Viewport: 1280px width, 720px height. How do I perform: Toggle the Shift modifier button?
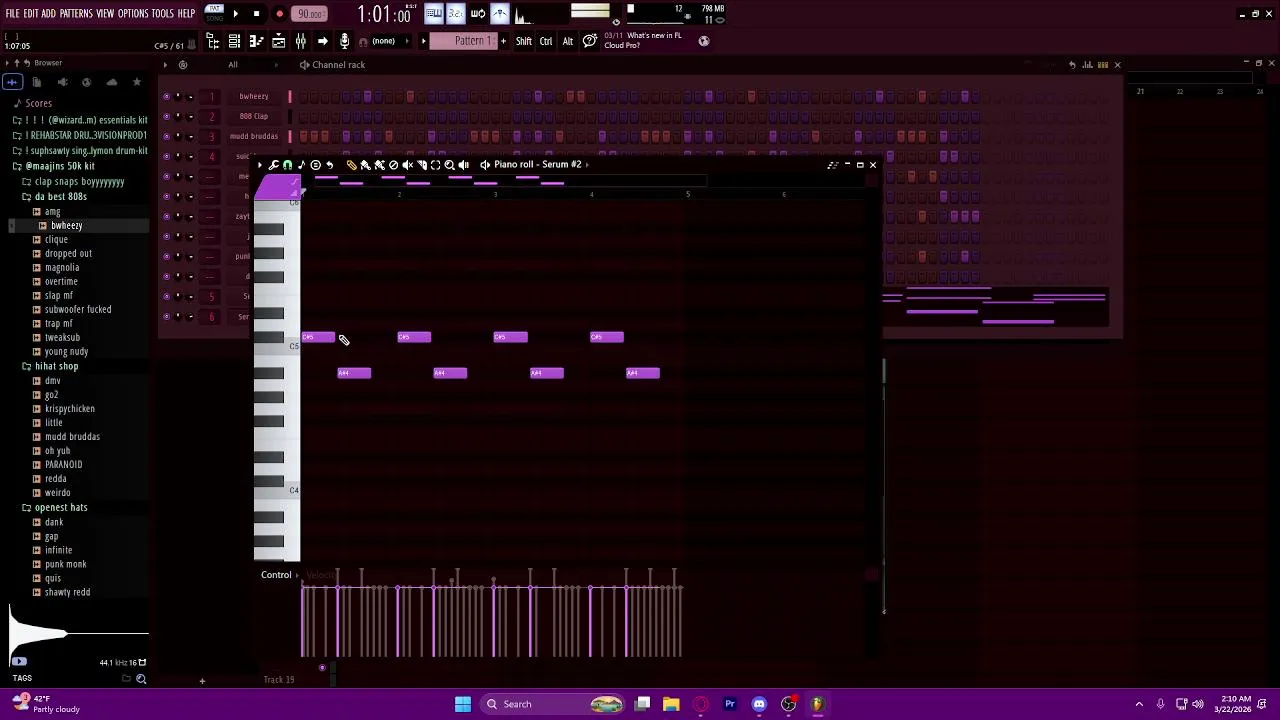tap(524, 41)
